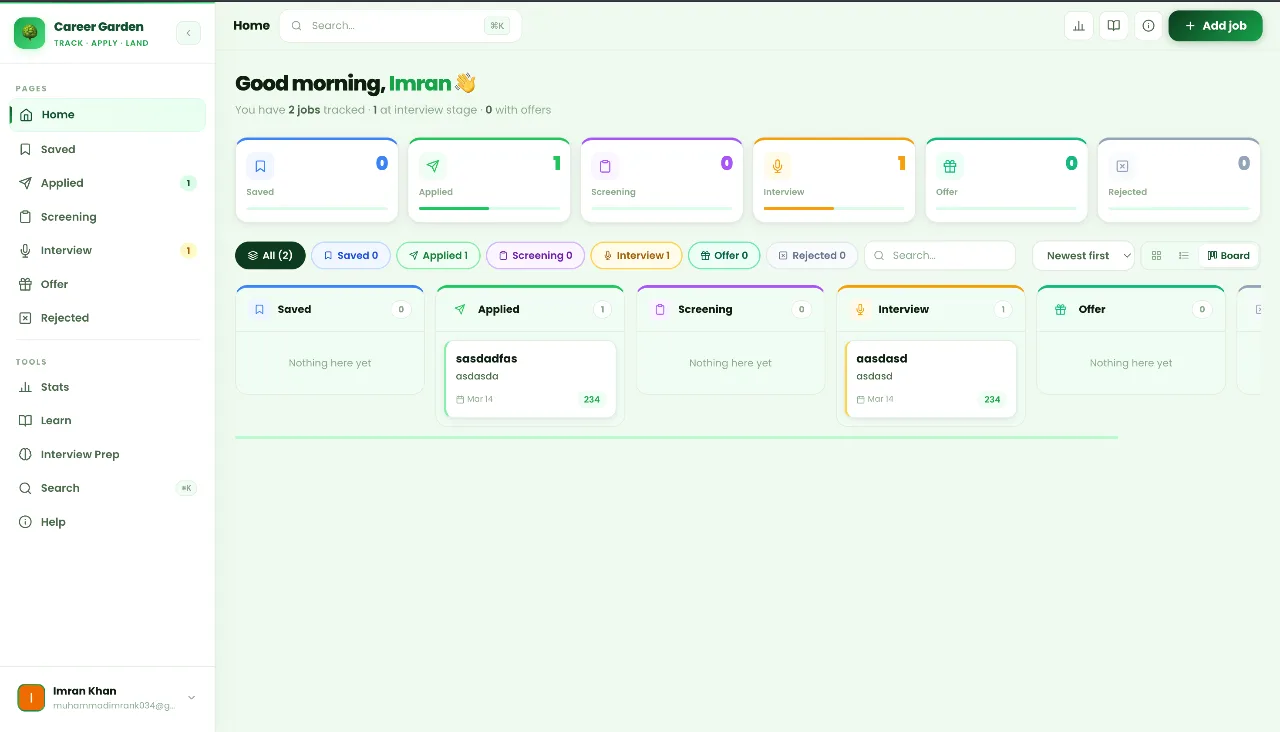Collapse the sidebar with the chevron button
The height and width of the screenshot is (732, 1280).
188,33
